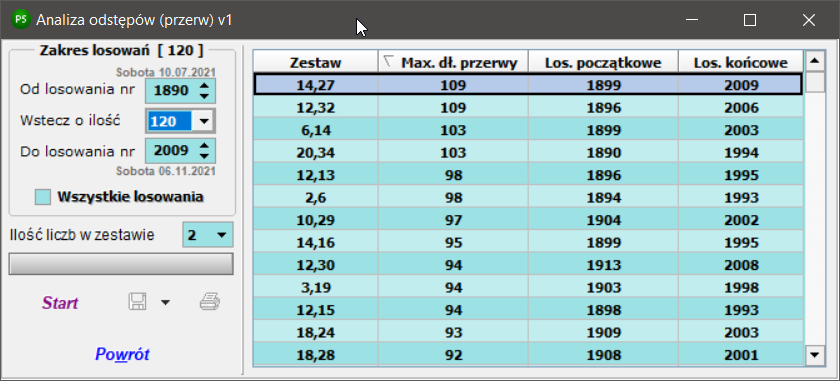This screenshot has height=381, width=840.
Task: Select the row with Zestaw 10,29
Action: [528, 220]
